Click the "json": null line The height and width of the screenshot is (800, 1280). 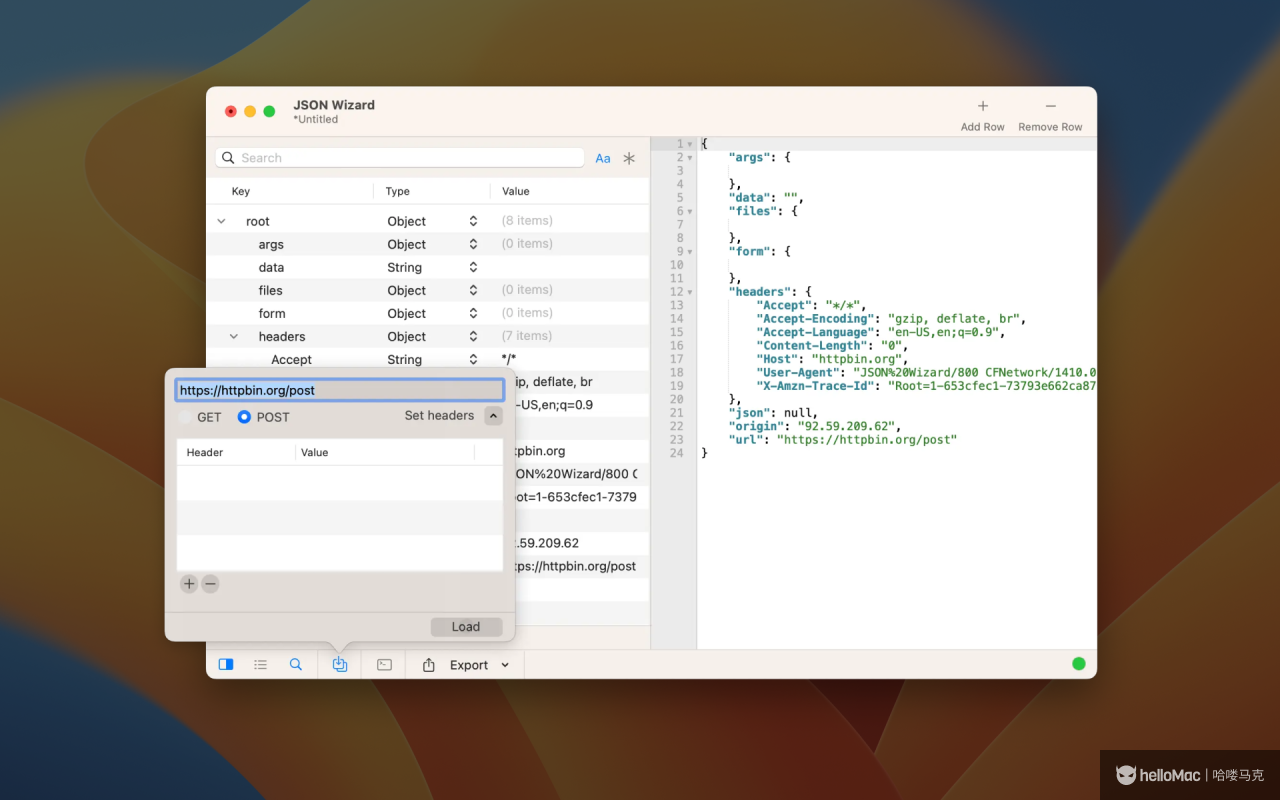(x=774, y=412)
